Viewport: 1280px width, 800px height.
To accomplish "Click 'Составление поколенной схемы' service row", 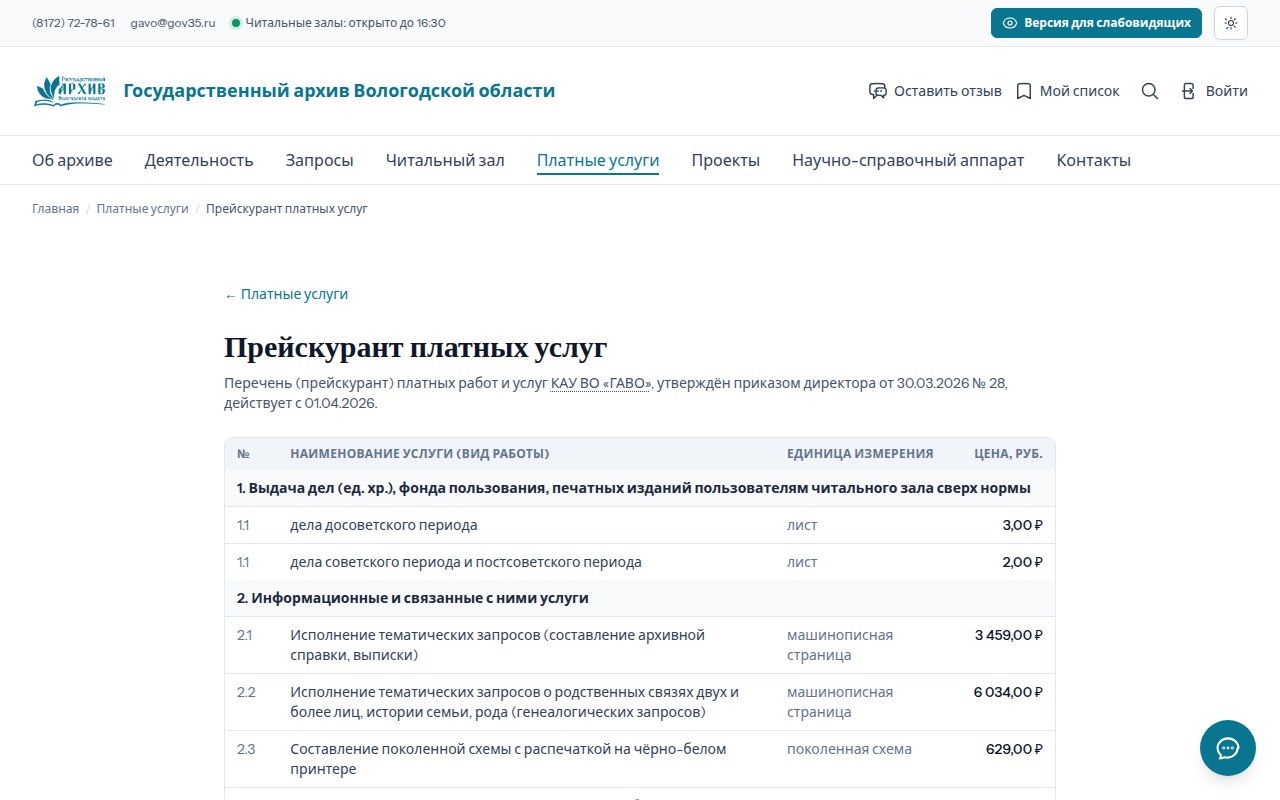I will click(640, 759).
